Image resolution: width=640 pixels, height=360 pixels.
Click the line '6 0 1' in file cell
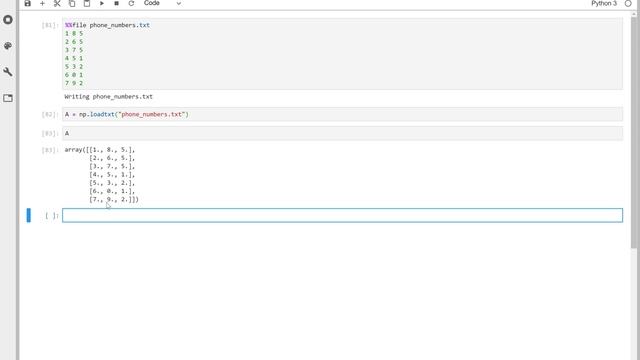(74, 75)
